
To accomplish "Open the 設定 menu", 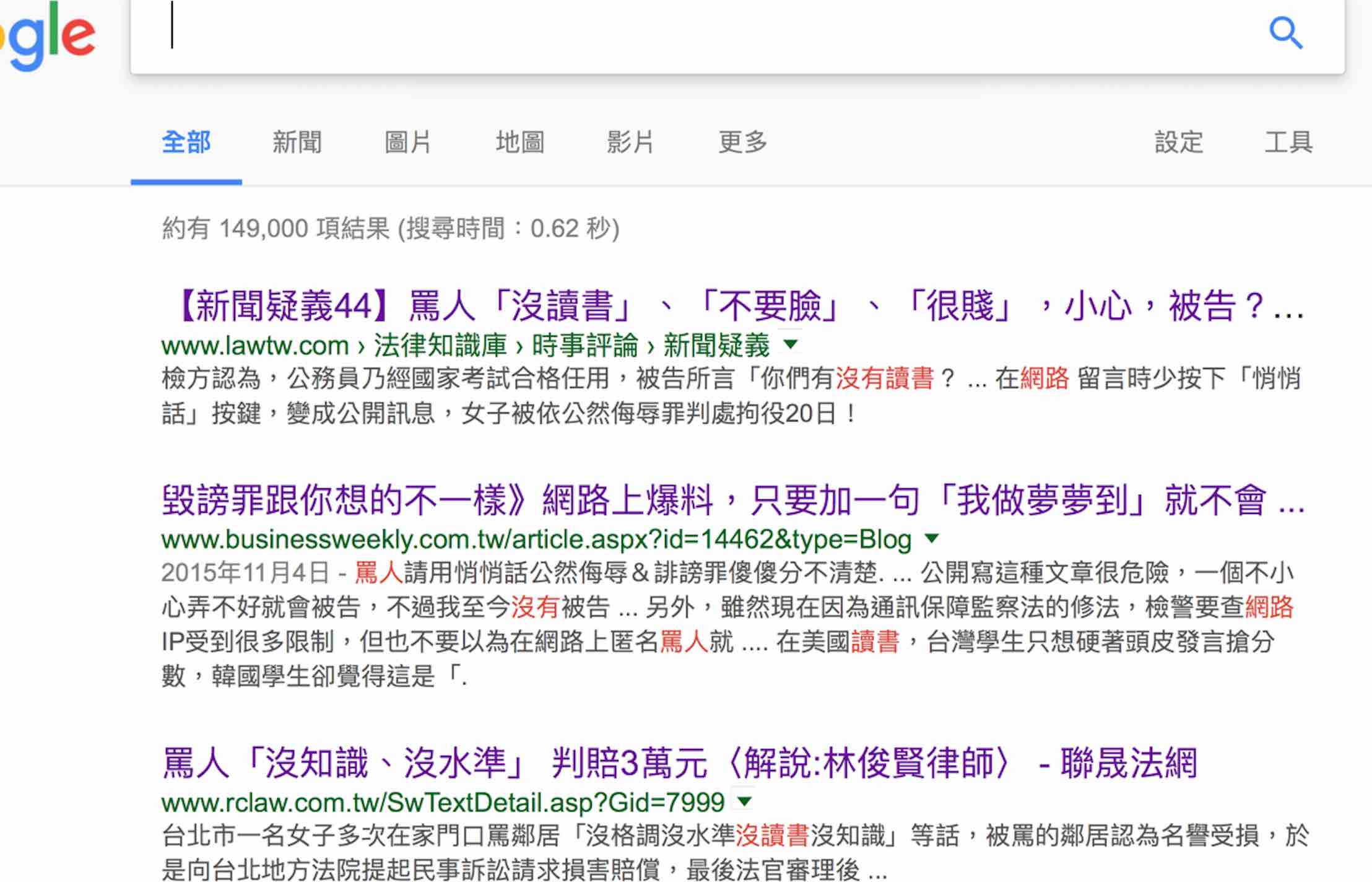I will tap(1178, 142).
